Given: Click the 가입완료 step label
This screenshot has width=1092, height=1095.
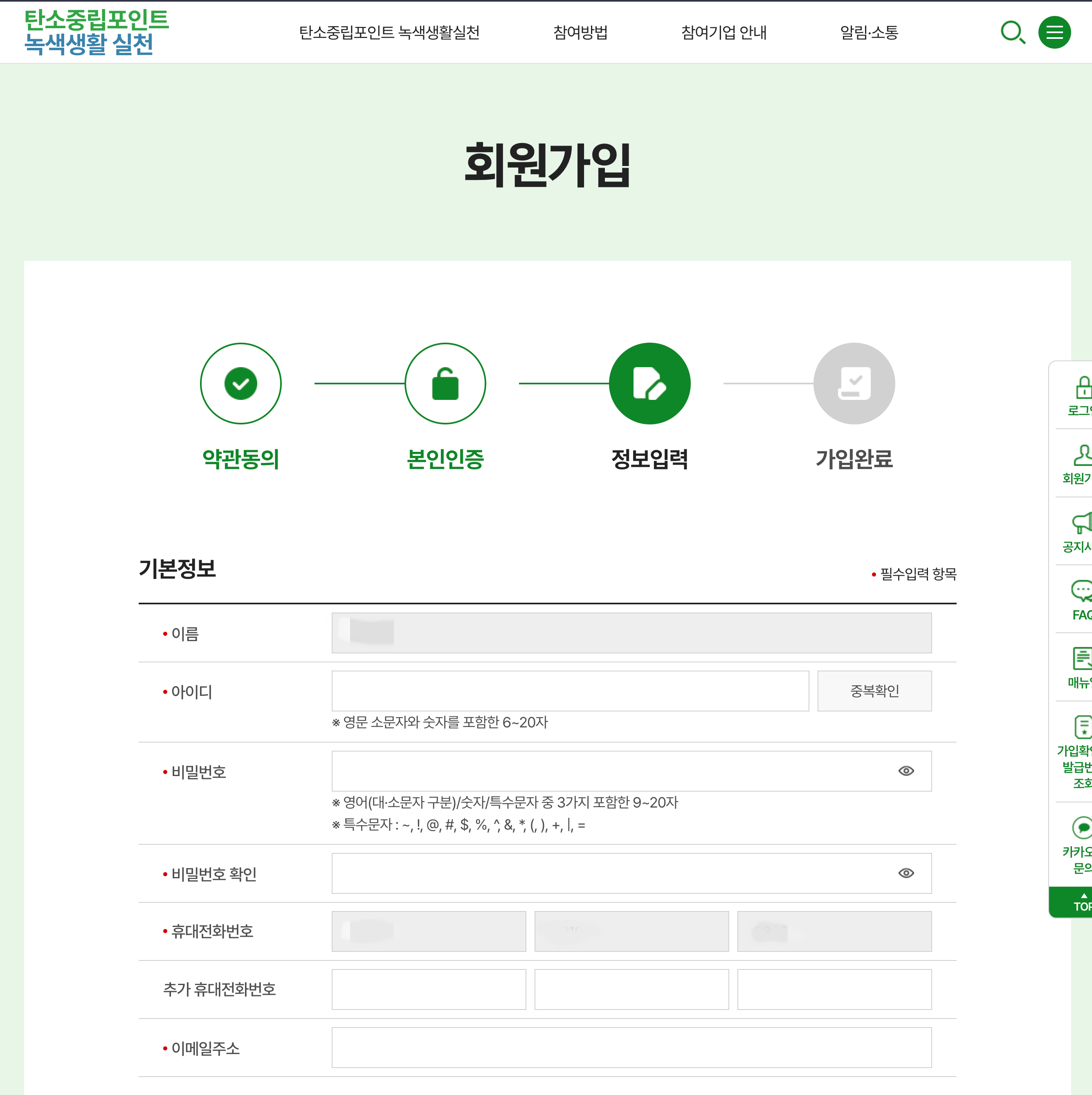Looking at the screenshot, I should [854, 458].
